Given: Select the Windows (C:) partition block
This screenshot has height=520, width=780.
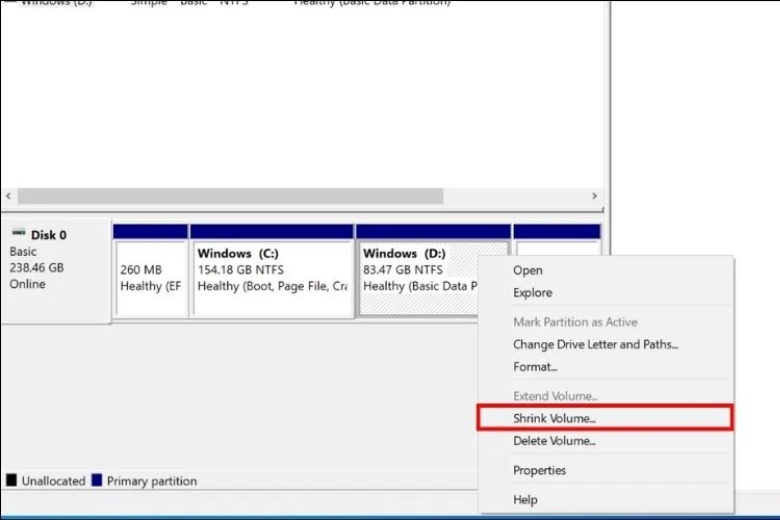Looking at the screenshot, I should (272, 278).
